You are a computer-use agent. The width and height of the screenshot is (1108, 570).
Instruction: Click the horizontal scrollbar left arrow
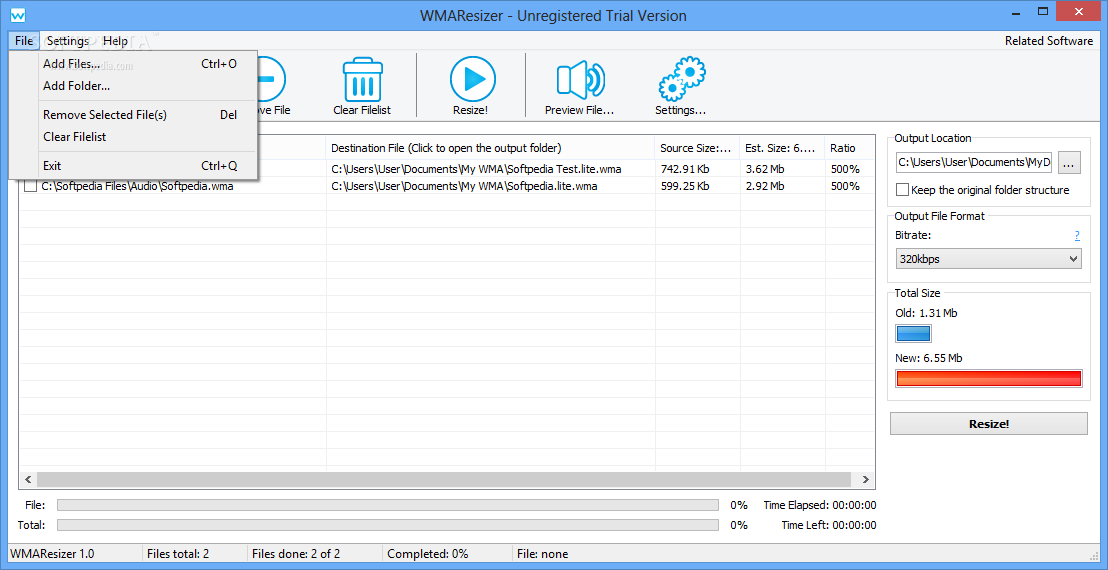point(28,480)
